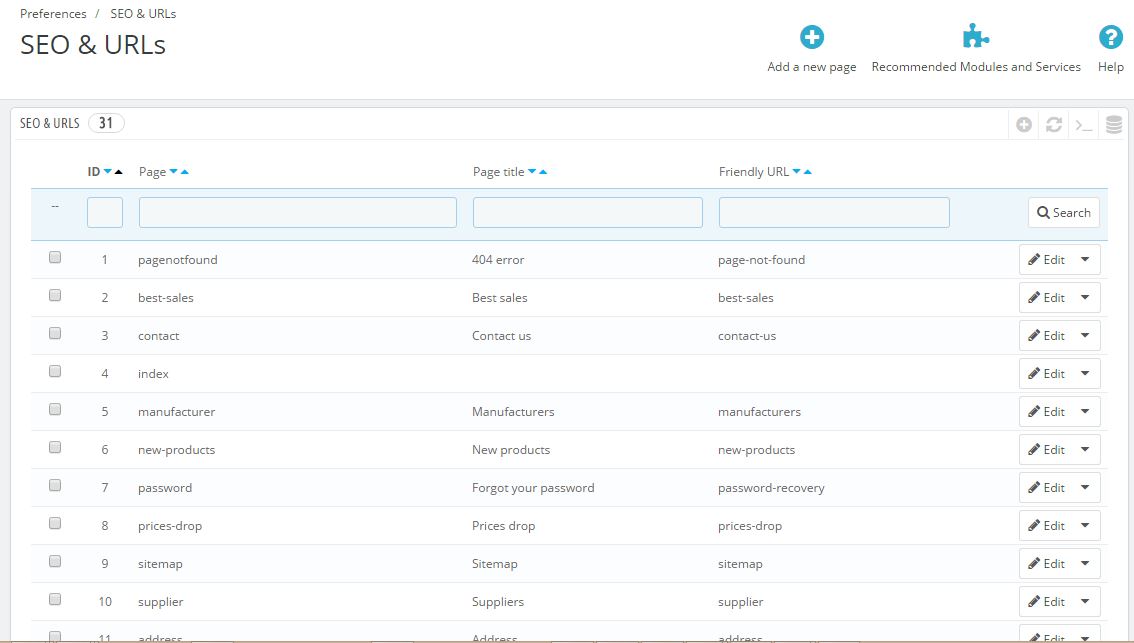Expand Edit dropdown arrow for pagenotfound
The image size is (1134, 643).
1086,260
